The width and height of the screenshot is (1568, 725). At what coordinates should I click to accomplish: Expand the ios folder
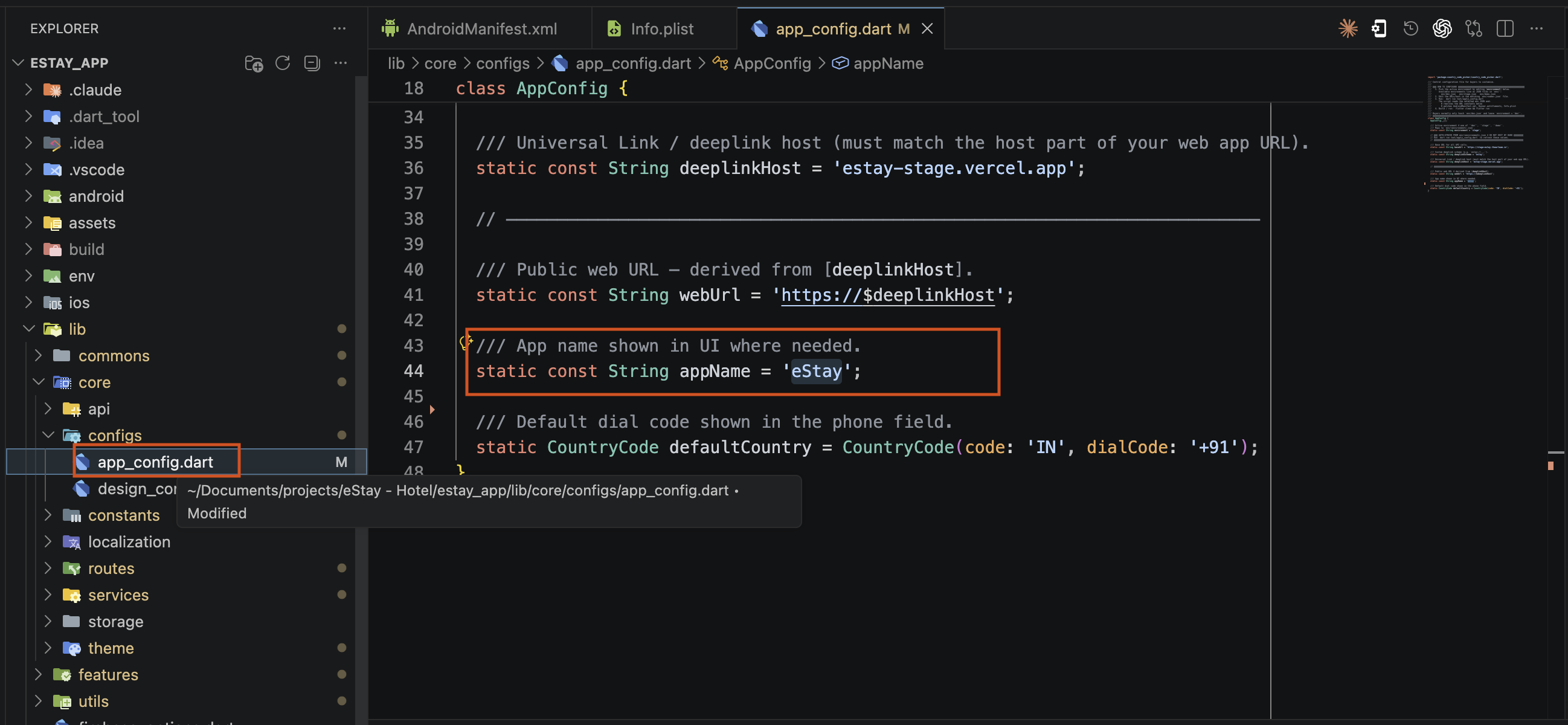point(28,302)
